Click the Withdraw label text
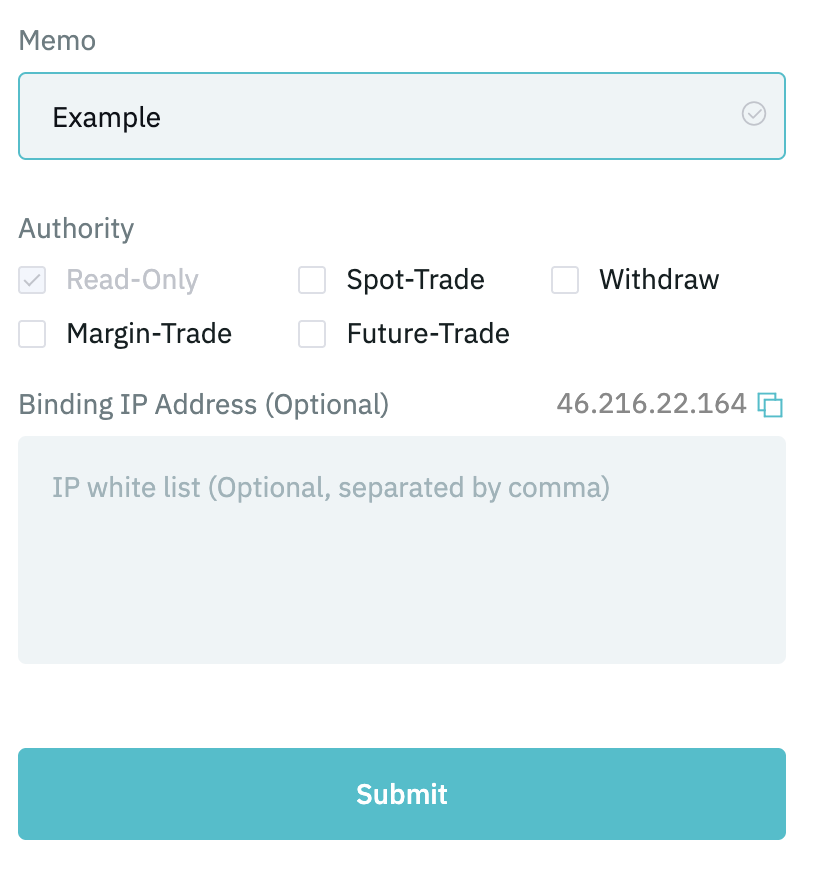Viewport: 826px width, 872px height. pyautogui.click(x=659, y=279)
